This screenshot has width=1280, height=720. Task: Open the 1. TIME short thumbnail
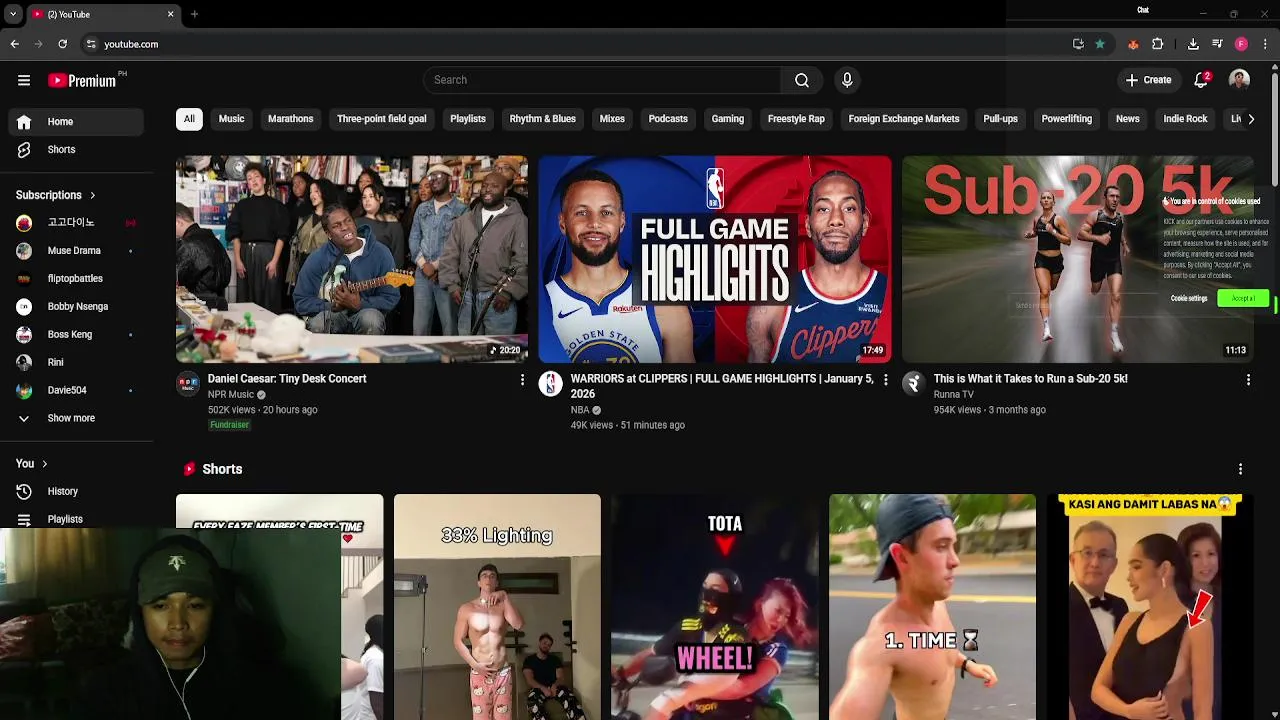tap(932, 607)
